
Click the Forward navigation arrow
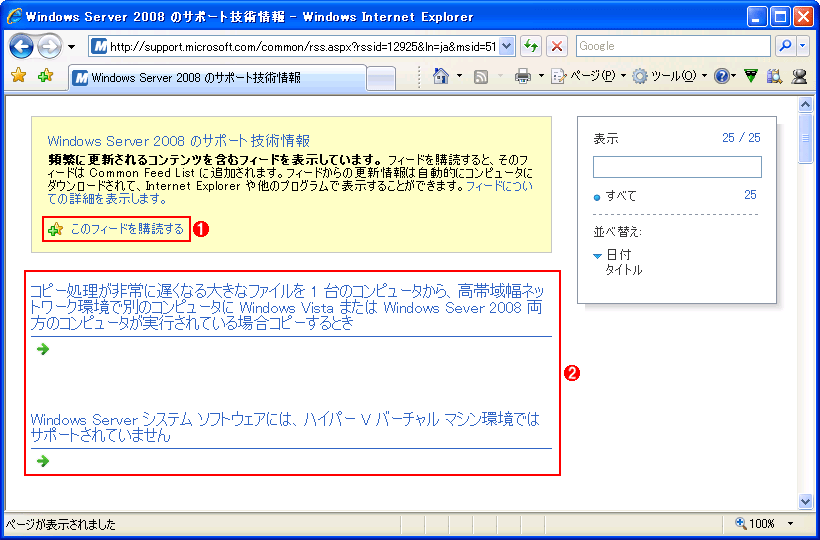pyautogui.click(x=50, y=47)
